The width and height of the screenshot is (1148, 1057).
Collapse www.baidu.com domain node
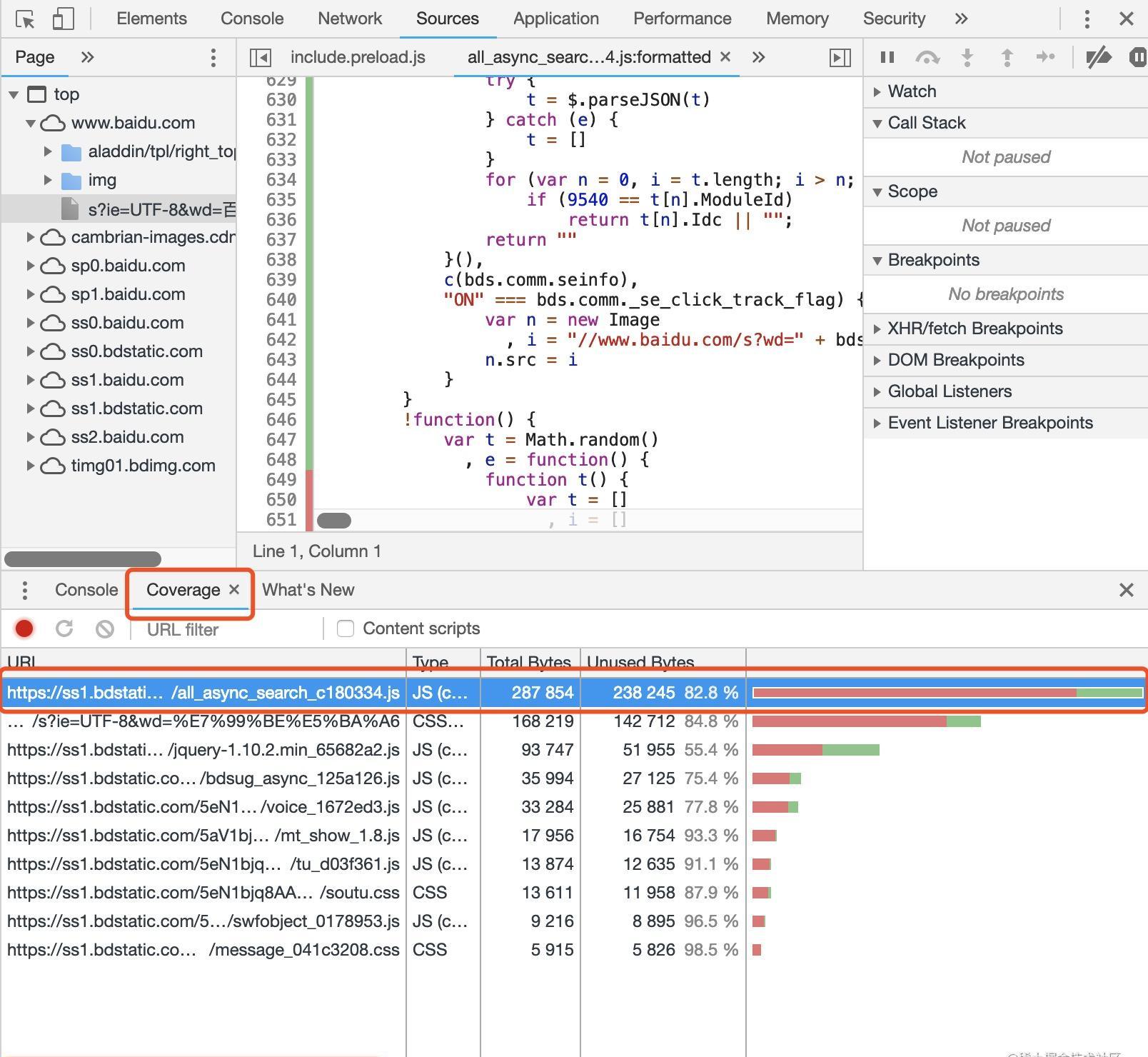[31, 123]
